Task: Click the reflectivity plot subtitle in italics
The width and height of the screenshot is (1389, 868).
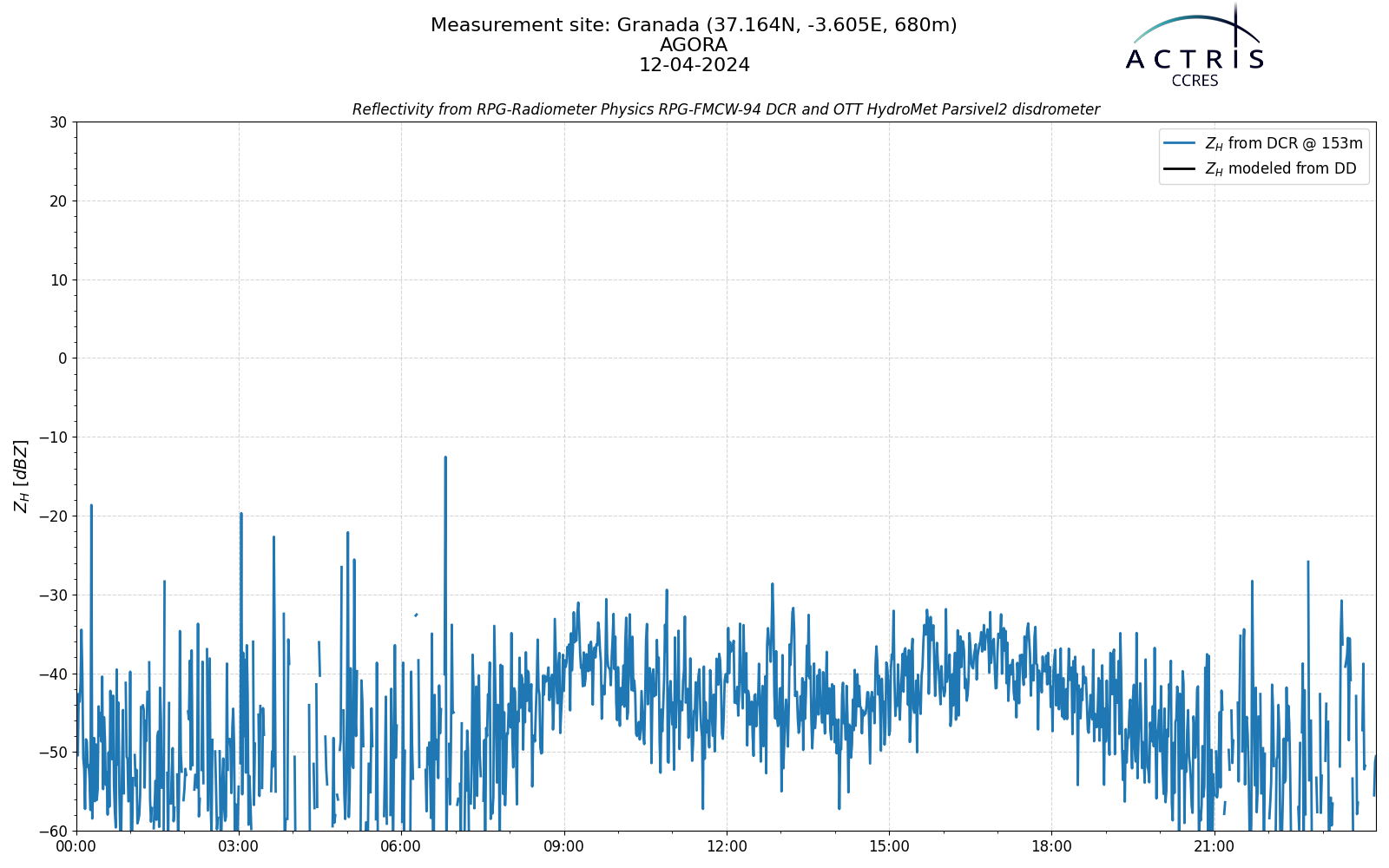Action: tap(726, 109)
